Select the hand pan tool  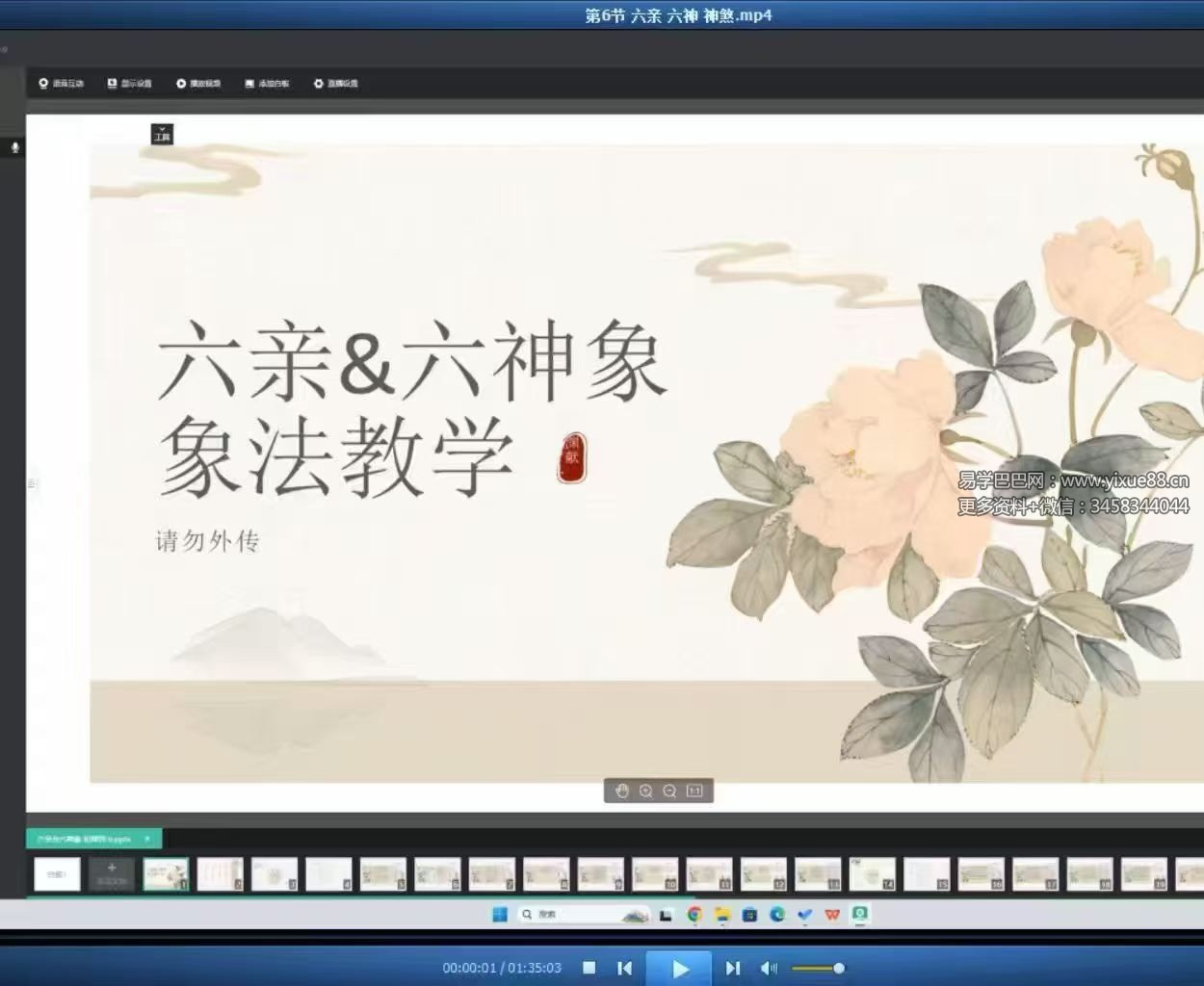click(x=622, y=791)
